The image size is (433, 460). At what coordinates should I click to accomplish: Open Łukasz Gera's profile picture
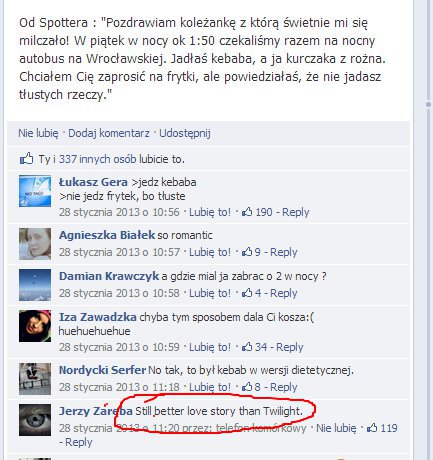[35, 191]
